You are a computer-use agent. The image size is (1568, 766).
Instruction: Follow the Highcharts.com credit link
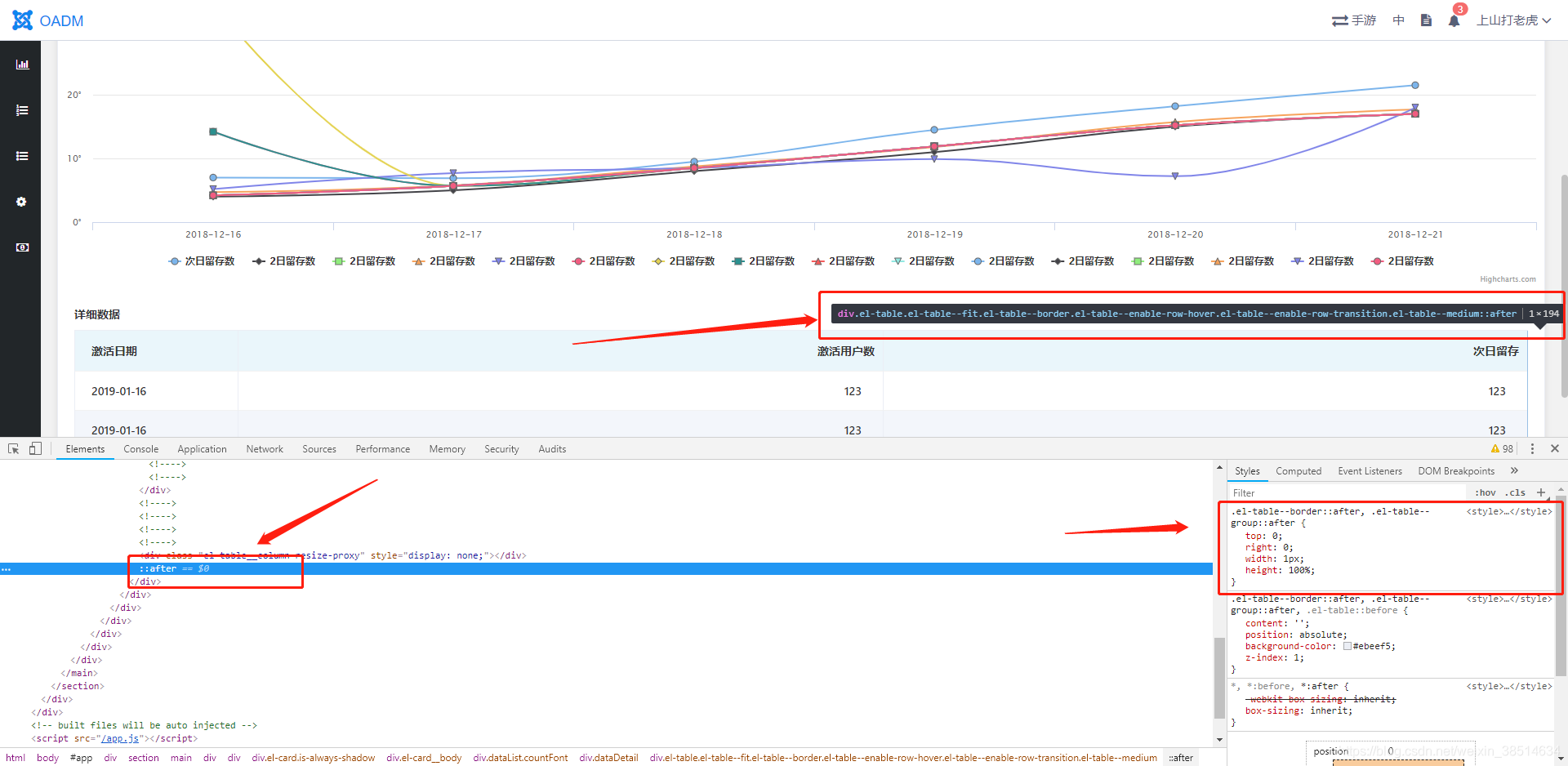coord(1508,279)
